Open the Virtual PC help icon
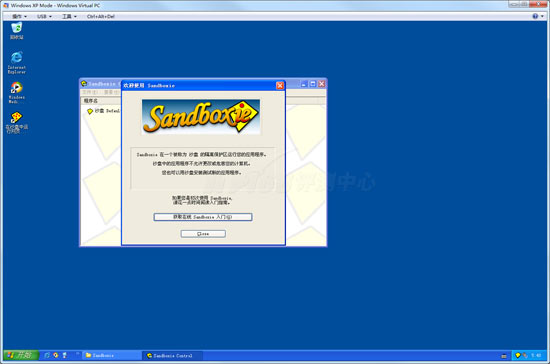 (x=535, y=16)
